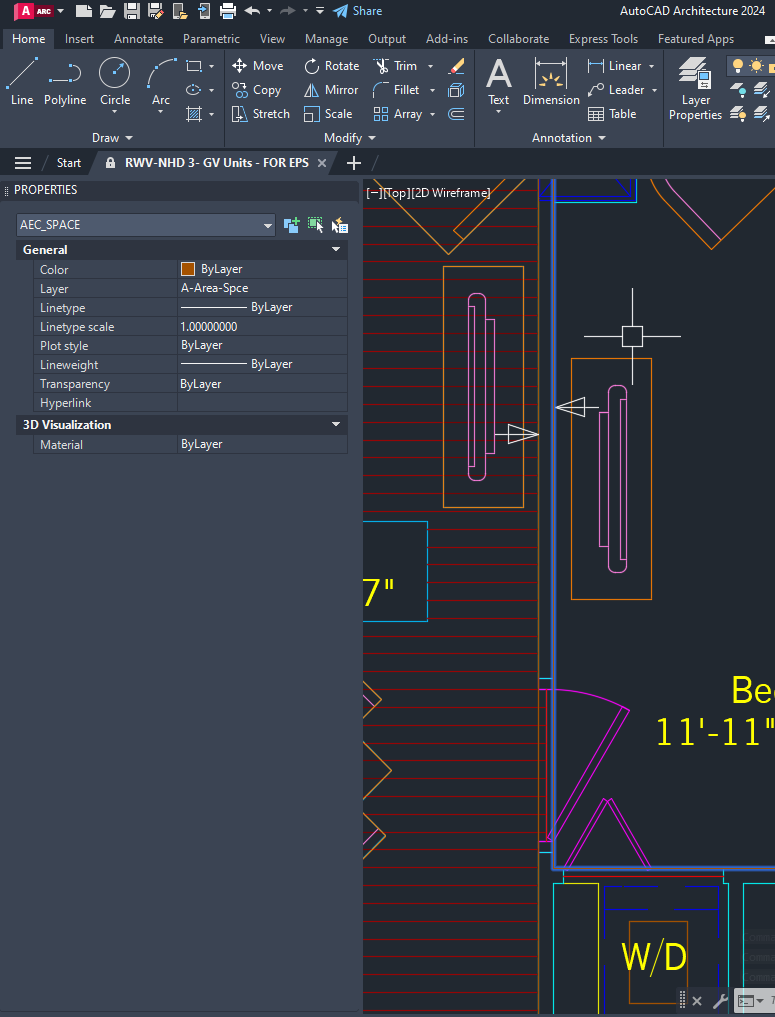Viewport: 775px width, 1017px height.
Task: Activate the Dimension tool
Action: click(551, 81)
